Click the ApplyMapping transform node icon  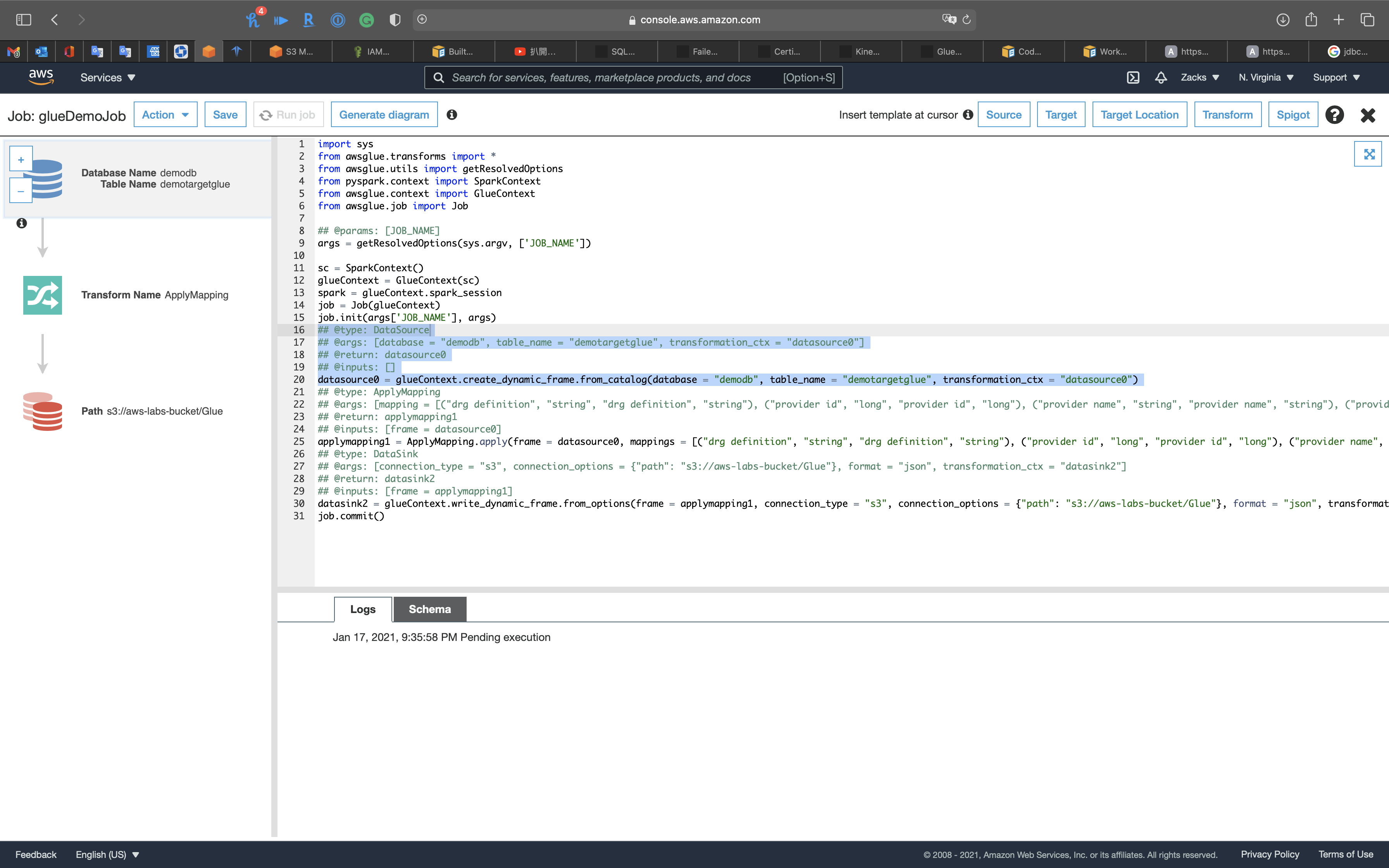point(43,295)
